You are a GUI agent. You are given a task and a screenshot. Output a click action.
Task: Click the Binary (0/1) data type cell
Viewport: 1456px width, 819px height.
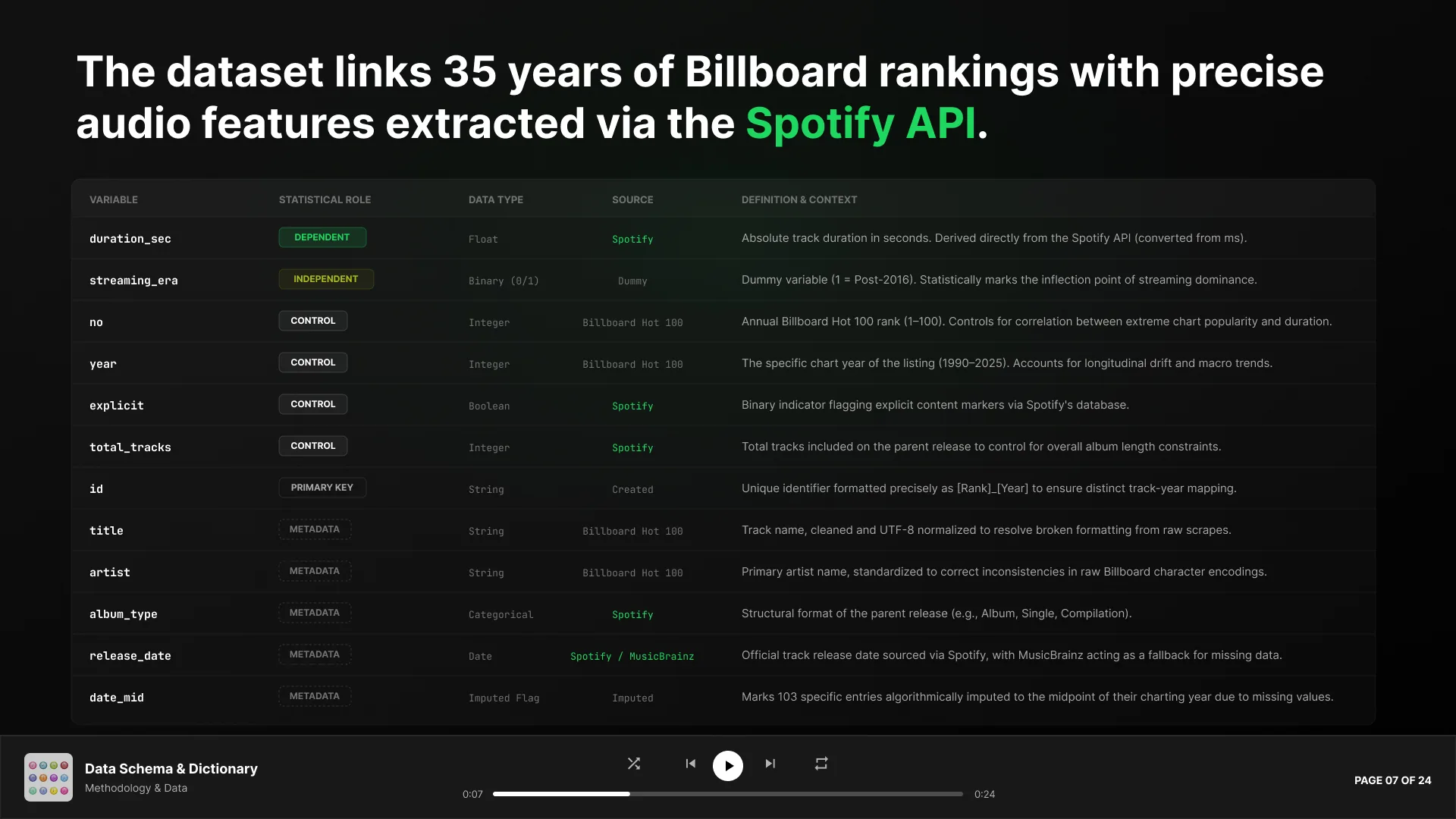[x=504, y=281]
